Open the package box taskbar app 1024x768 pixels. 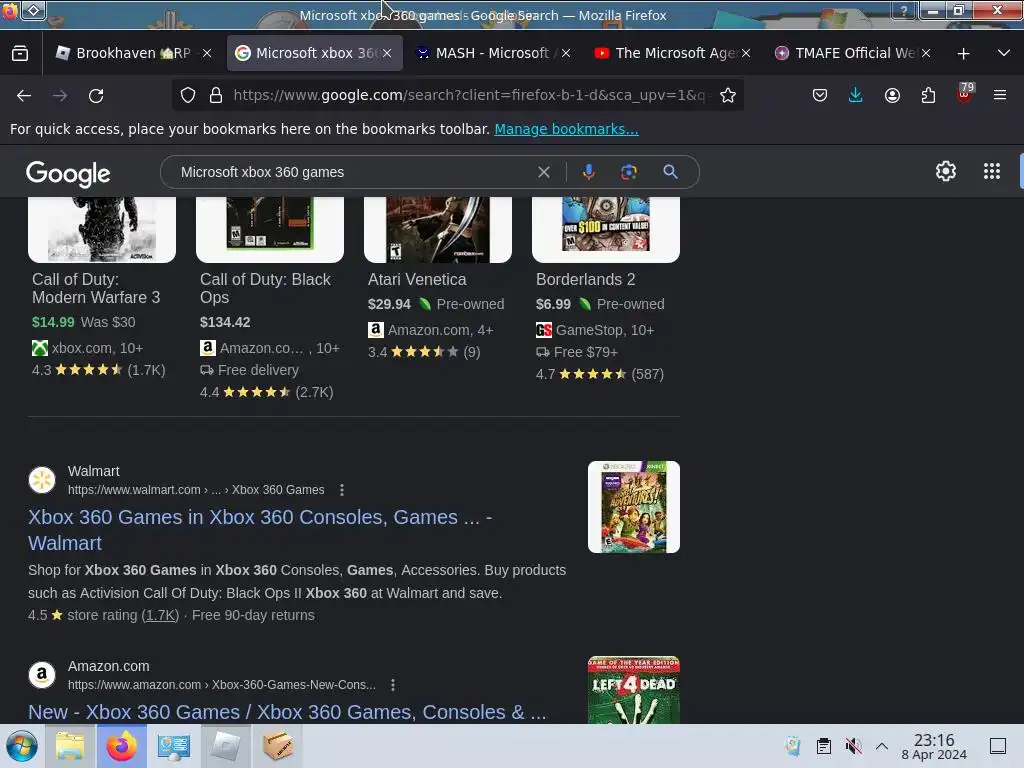[x=278, y=746]
